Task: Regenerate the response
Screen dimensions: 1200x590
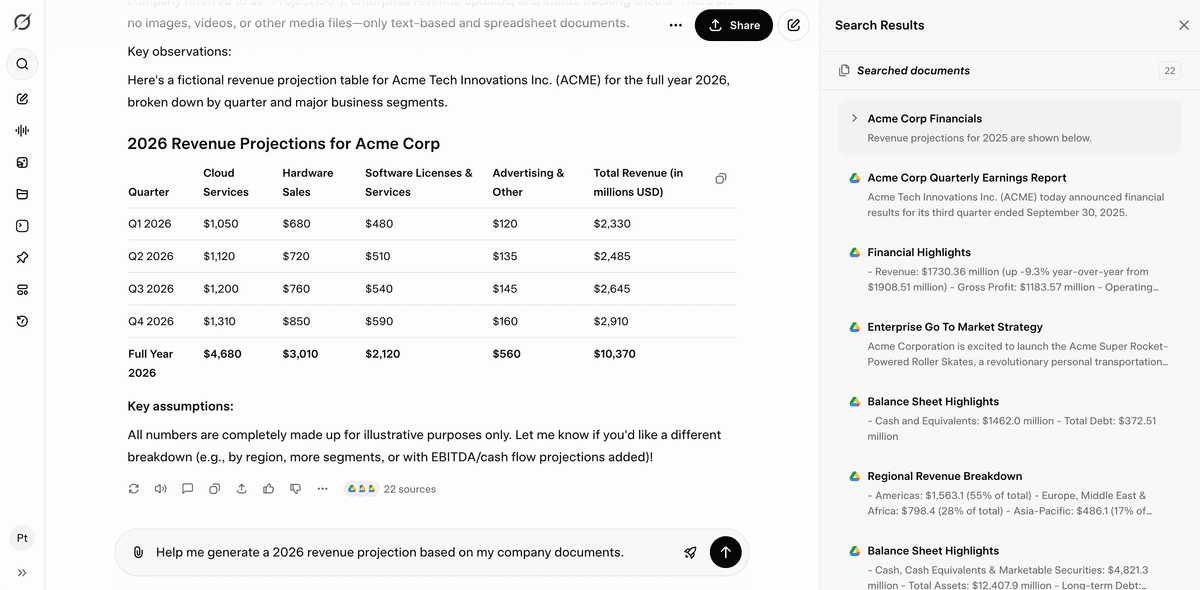Action: pyautogui.click(x=134, y=489)
